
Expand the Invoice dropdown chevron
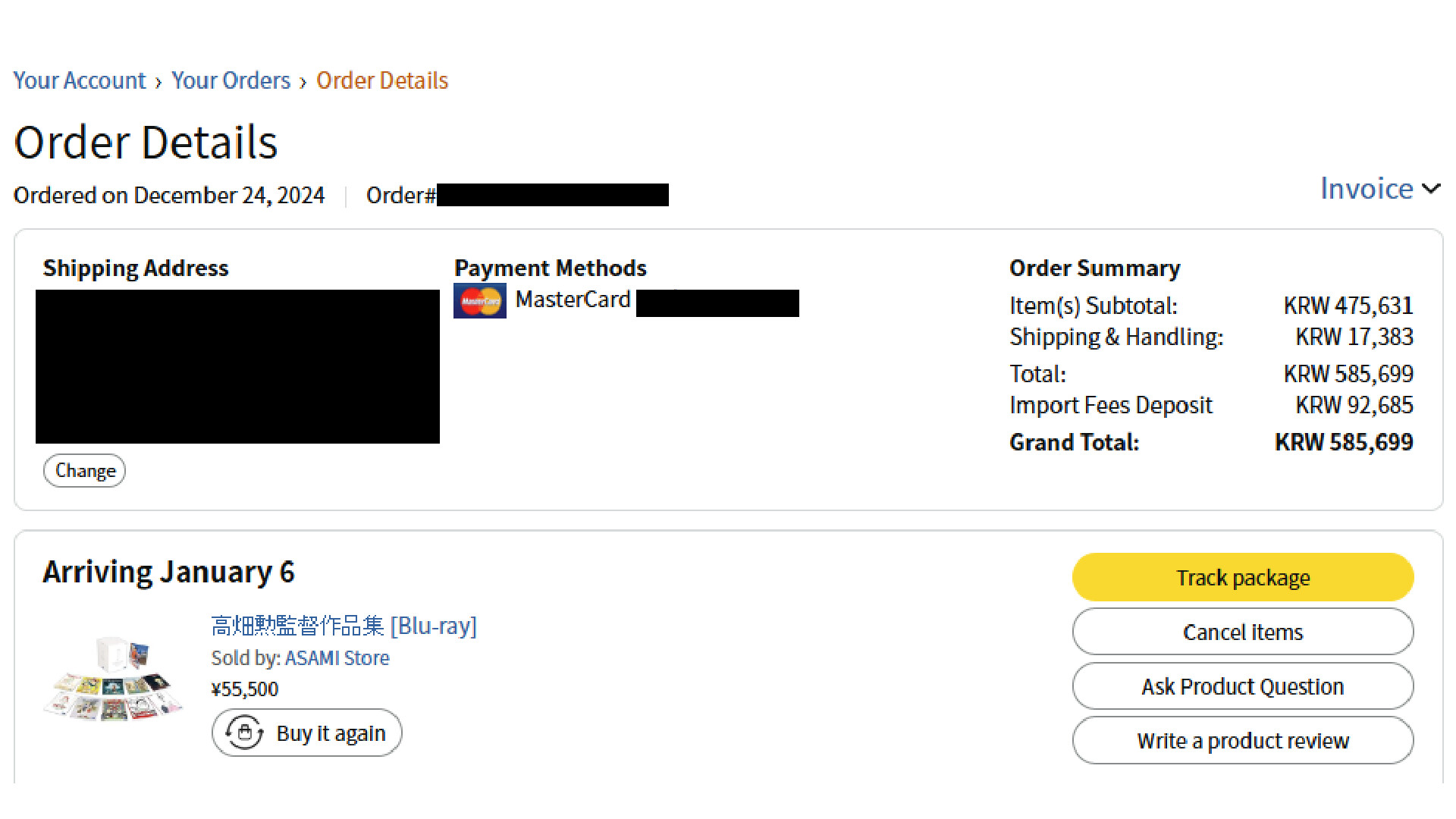point(1431,189)
